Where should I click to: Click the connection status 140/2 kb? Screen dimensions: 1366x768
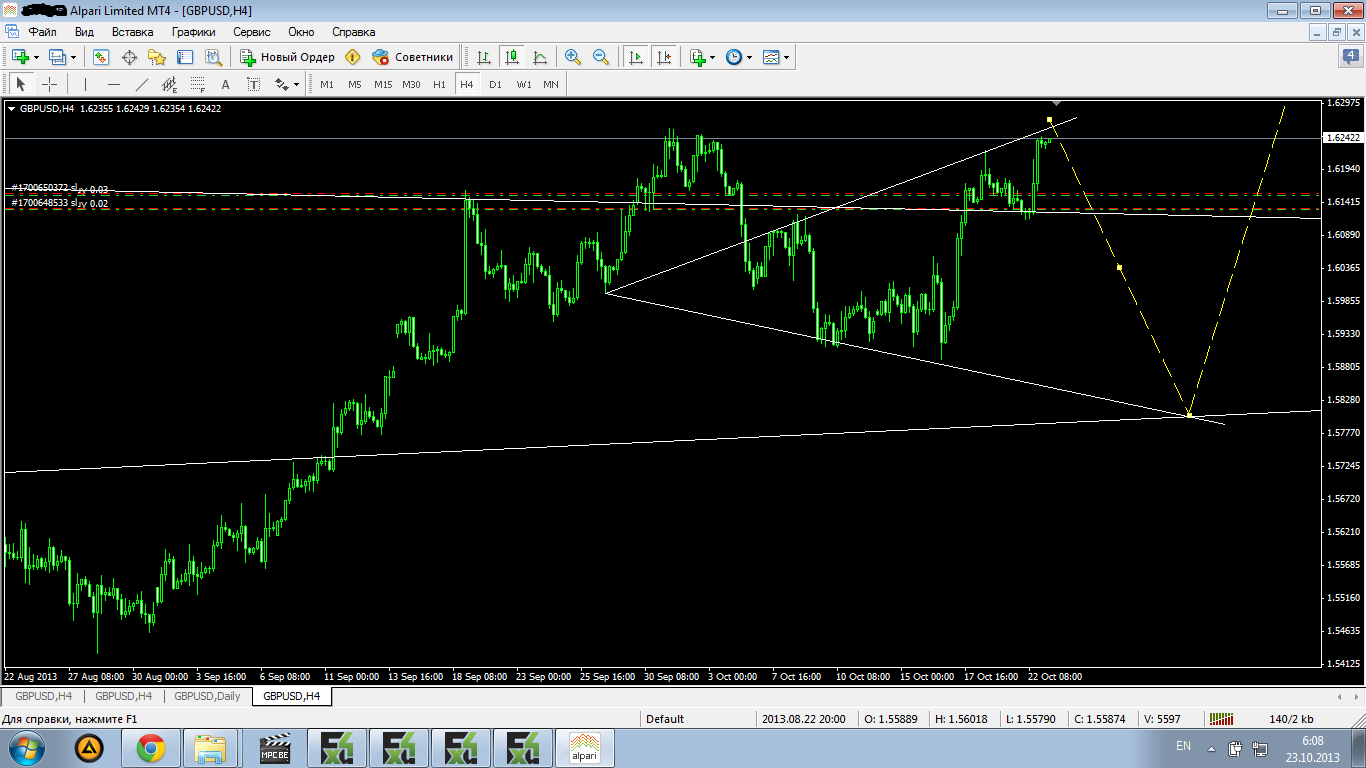coord(1291,718)
